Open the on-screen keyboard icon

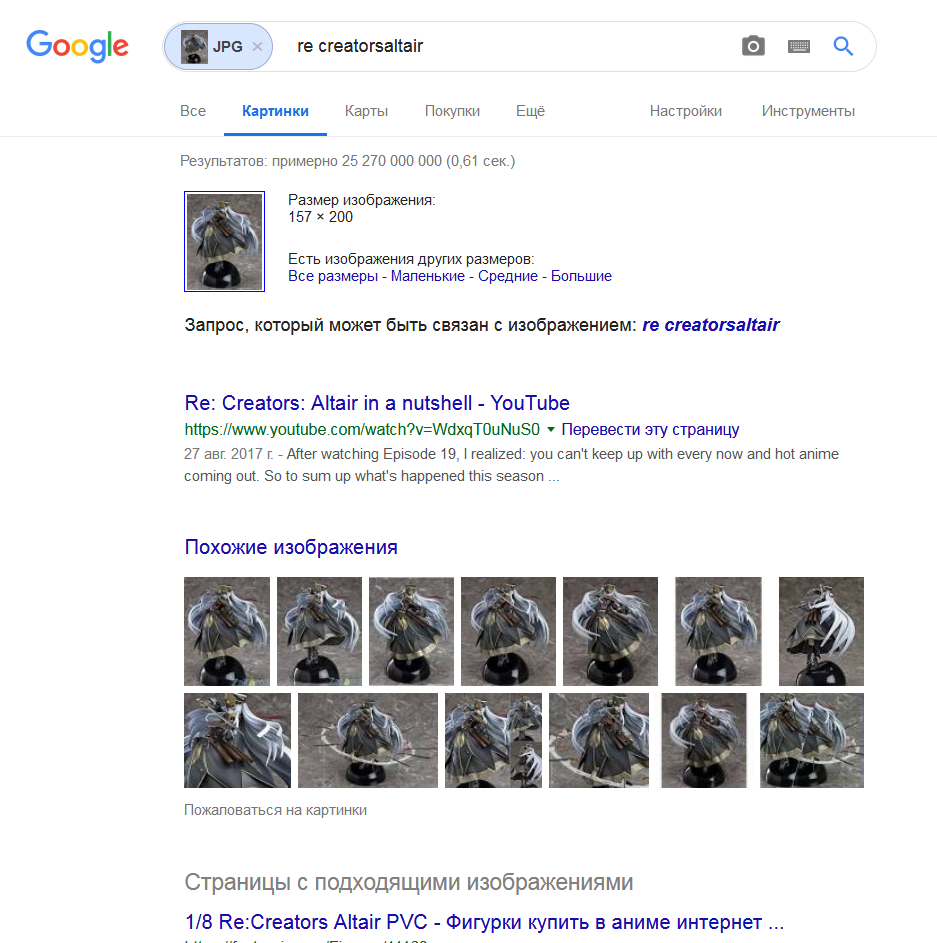click(x=799, y=46)
